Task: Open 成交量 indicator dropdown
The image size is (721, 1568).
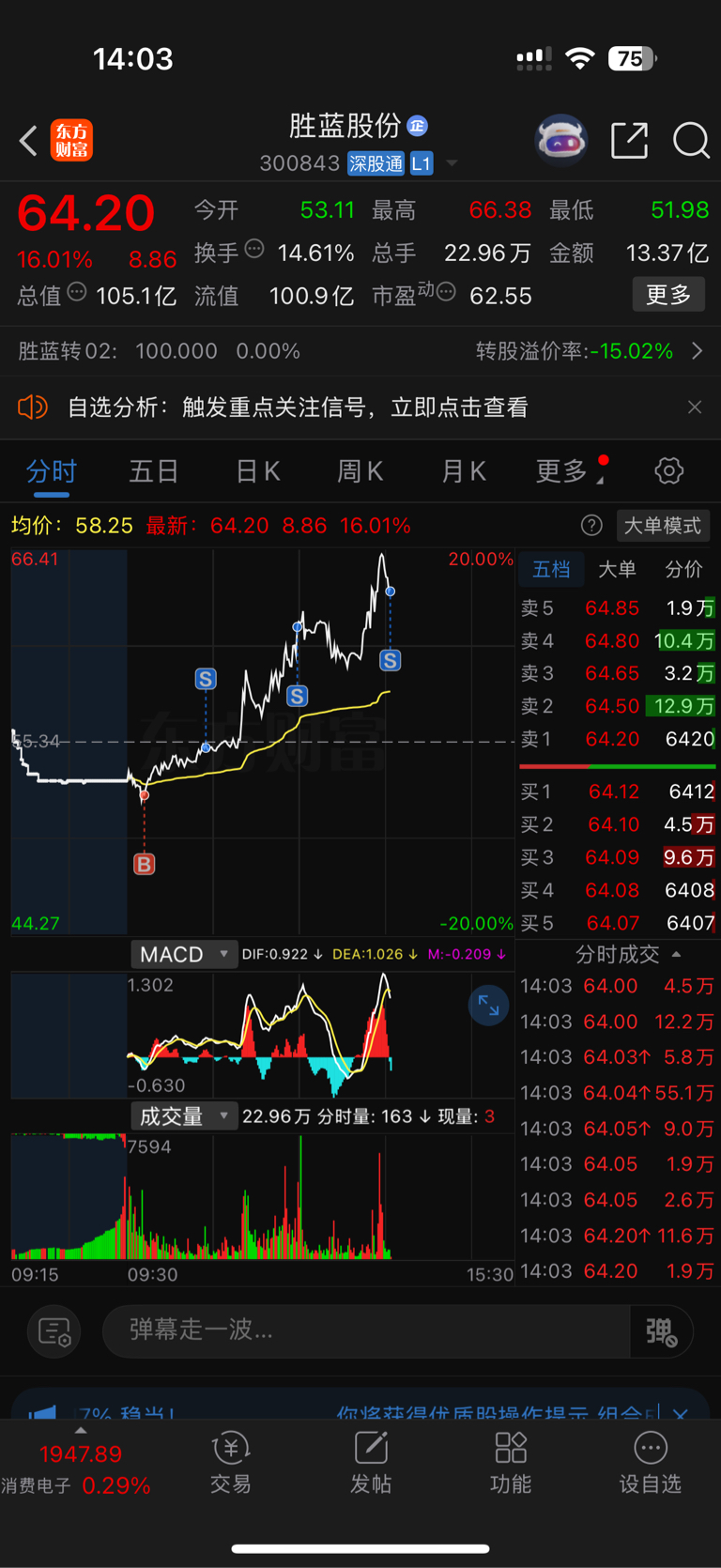Action: click(x=183, y=1116)
